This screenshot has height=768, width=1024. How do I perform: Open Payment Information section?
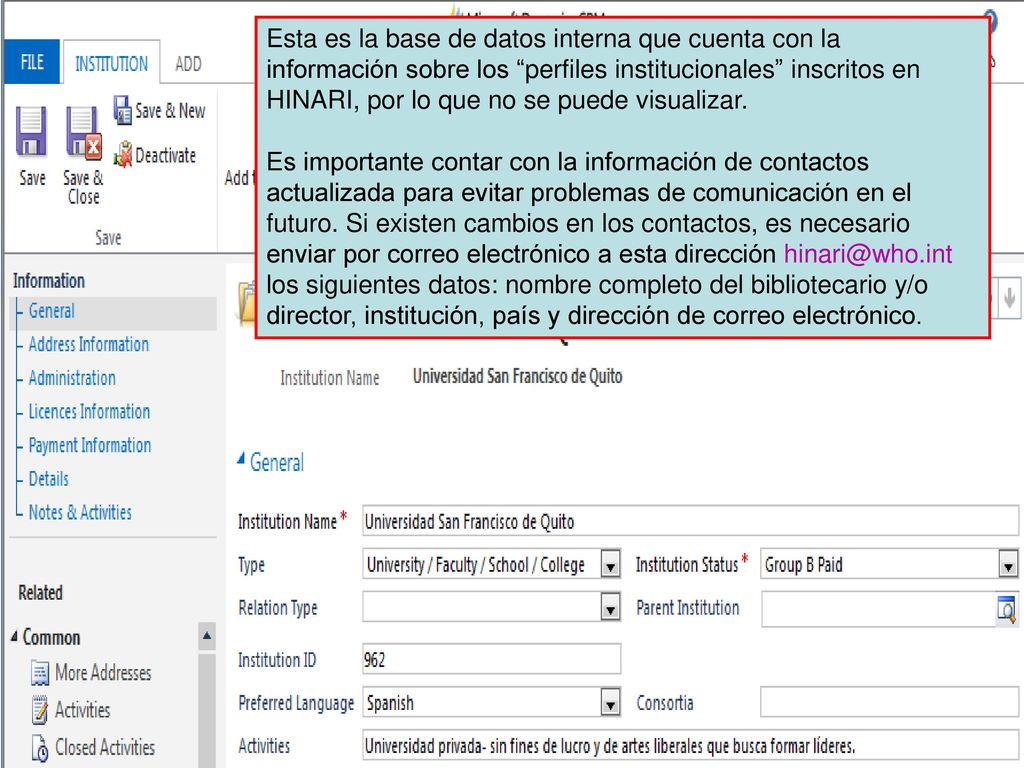pos(89,445)
